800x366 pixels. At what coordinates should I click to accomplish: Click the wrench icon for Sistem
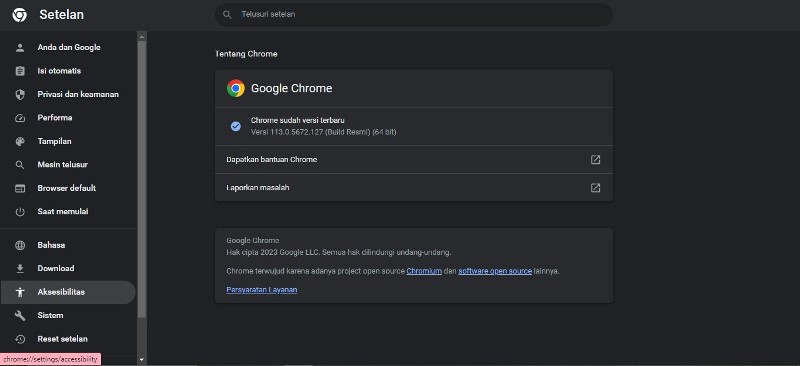20,315
